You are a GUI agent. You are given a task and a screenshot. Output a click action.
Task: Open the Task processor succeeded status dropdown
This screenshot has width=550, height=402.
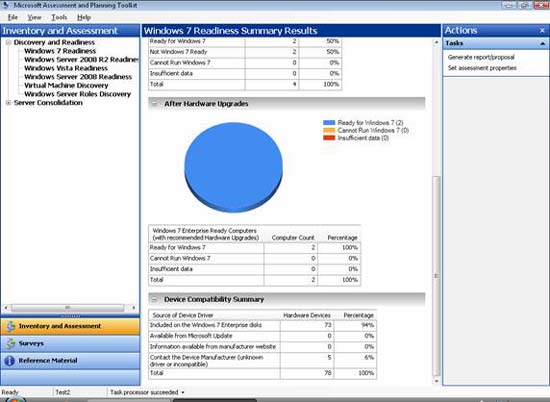(x=183, y=392)
